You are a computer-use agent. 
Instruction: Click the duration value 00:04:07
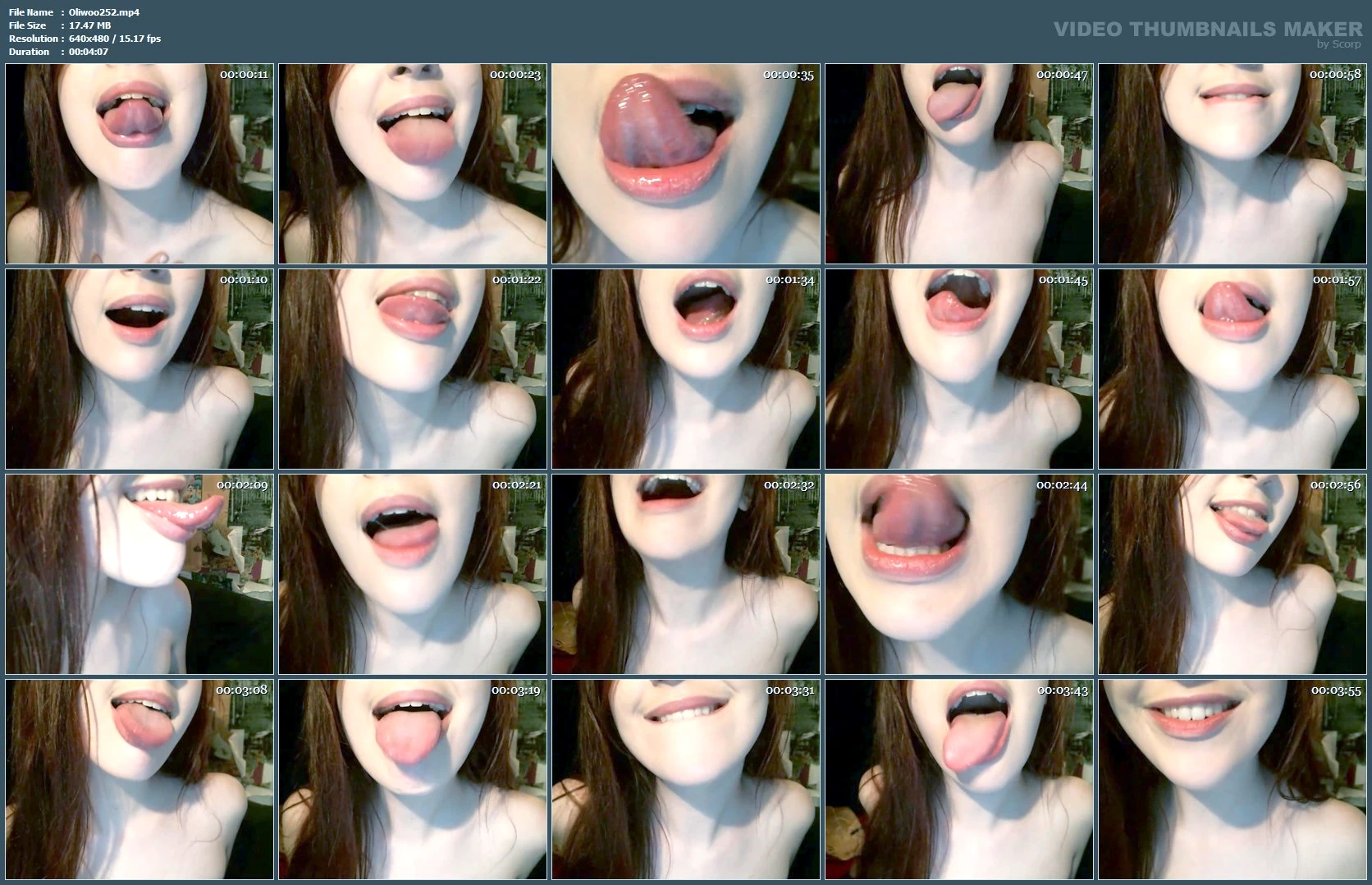point(89,52)
